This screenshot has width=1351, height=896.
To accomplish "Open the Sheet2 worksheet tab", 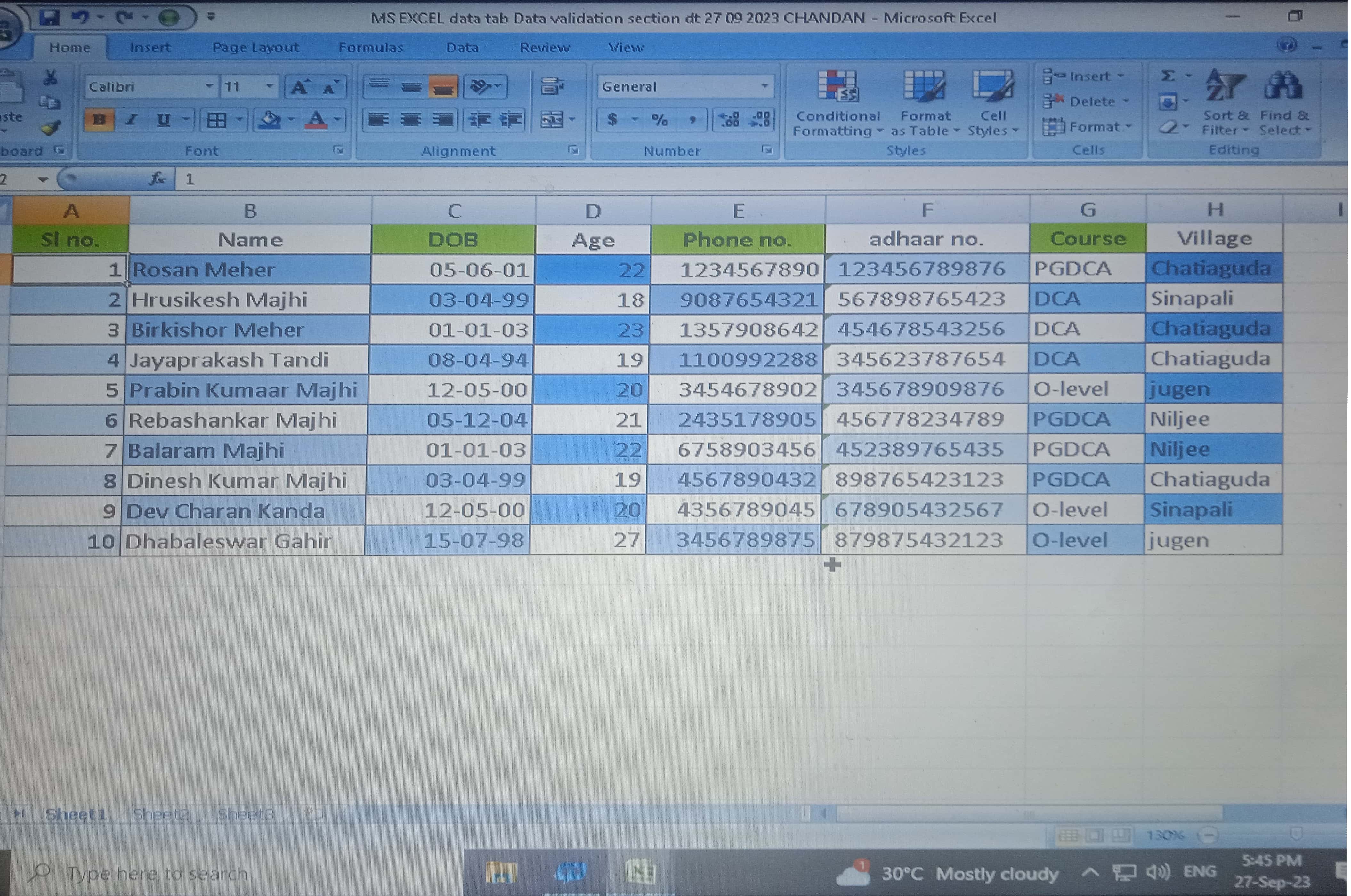I will (160, 814).
